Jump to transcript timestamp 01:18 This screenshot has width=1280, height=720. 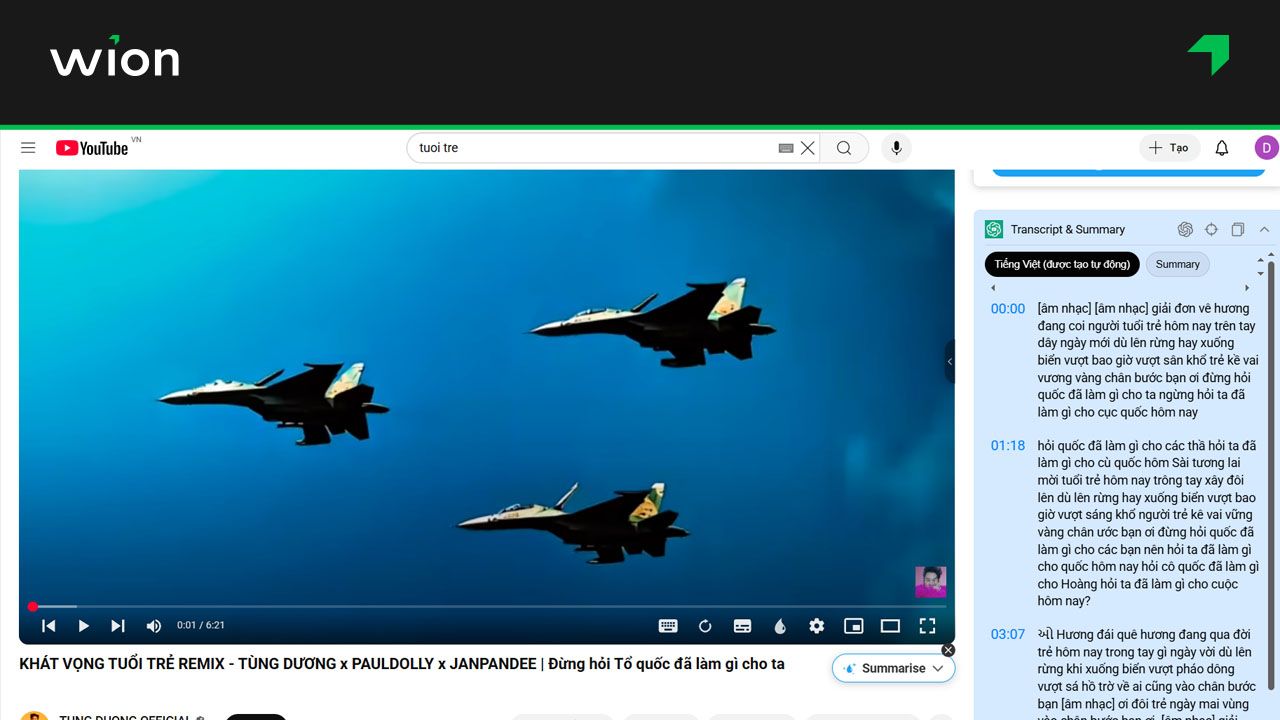tap(1008, 445)
